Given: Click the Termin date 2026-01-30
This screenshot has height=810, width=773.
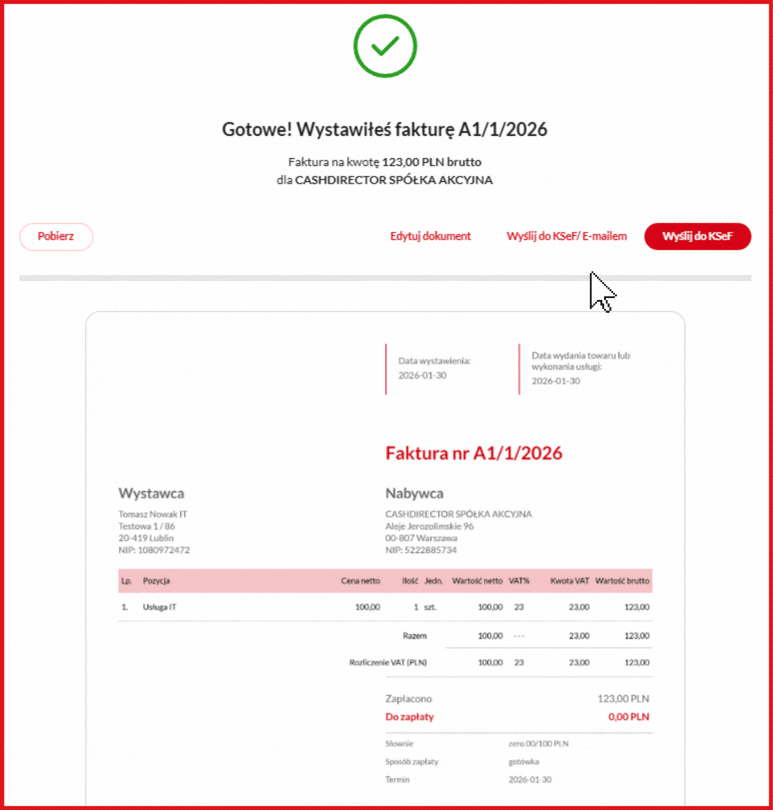Looking at the screenshot, I should [530, 780].
